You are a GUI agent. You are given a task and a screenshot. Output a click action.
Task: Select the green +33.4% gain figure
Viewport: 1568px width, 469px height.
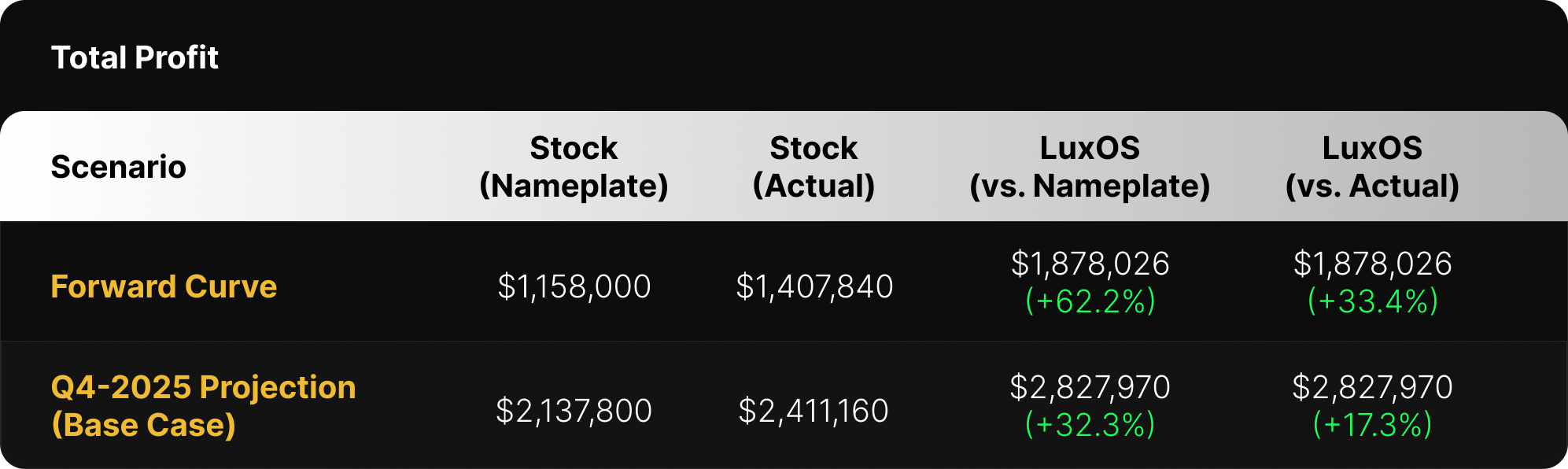tap(1372, 301)
